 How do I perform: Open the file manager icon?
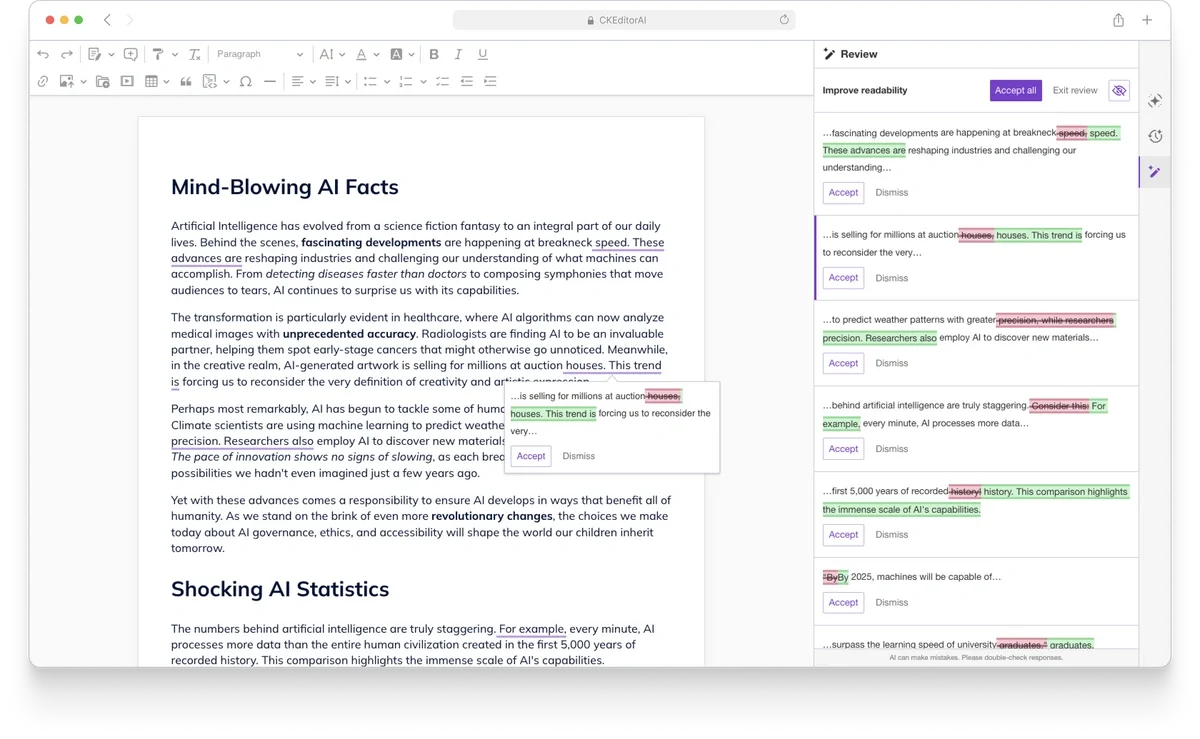pos(103,81)
